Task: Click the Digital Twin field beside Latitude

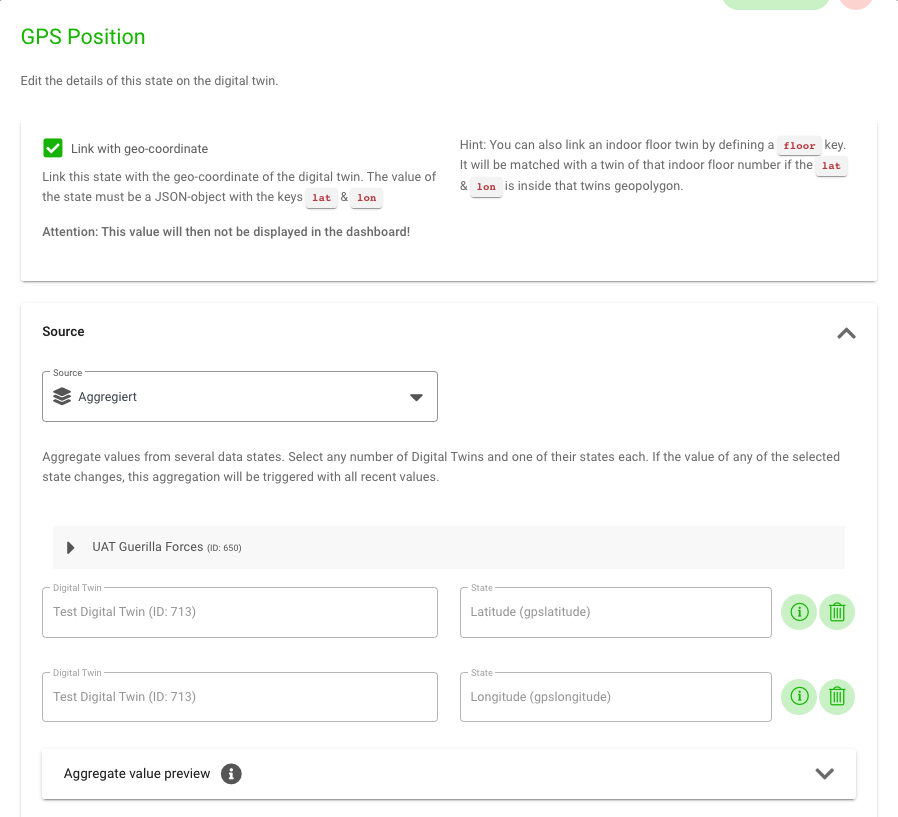Action: click(240, 612)
